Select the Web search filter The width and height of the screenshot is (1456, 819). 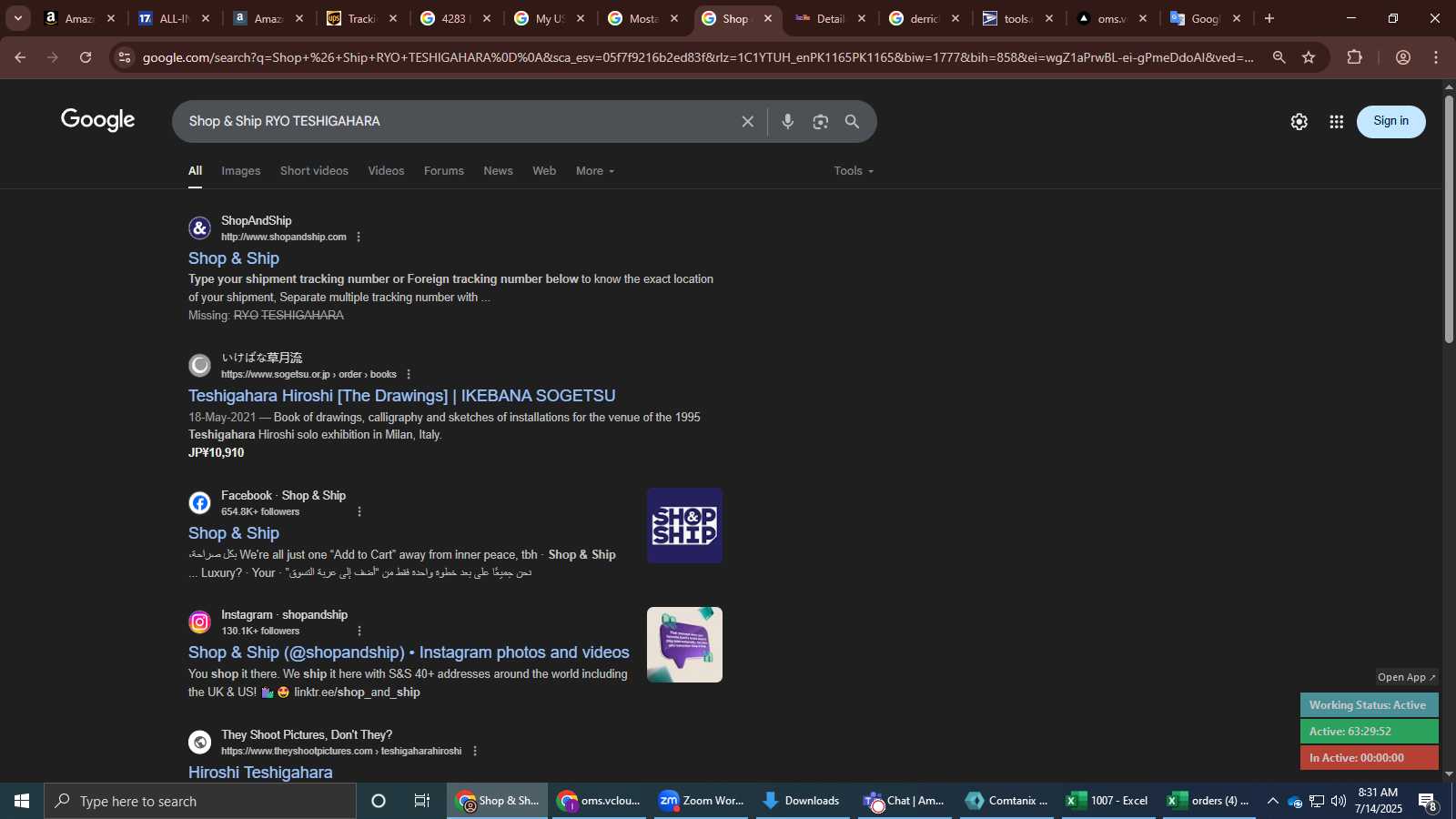544,171
